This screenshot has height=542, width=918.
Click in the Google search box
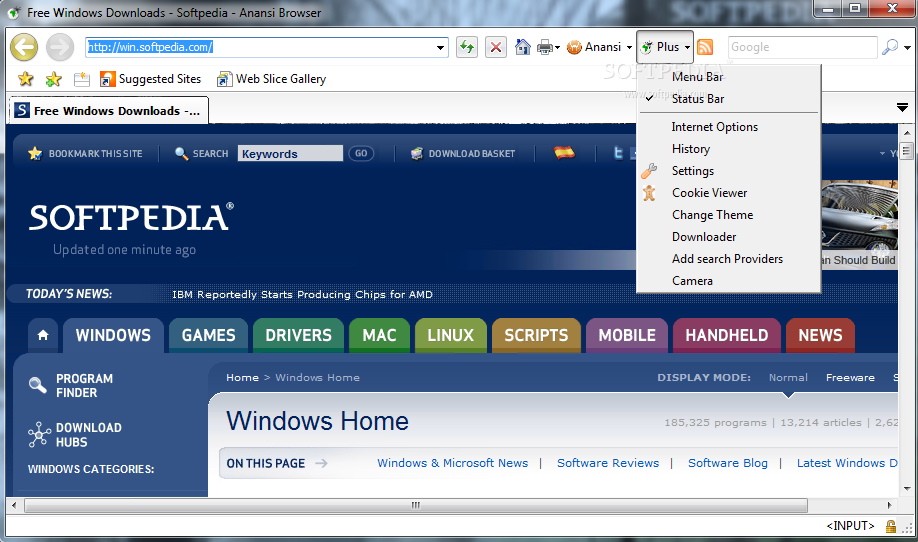tap(802, 47)
